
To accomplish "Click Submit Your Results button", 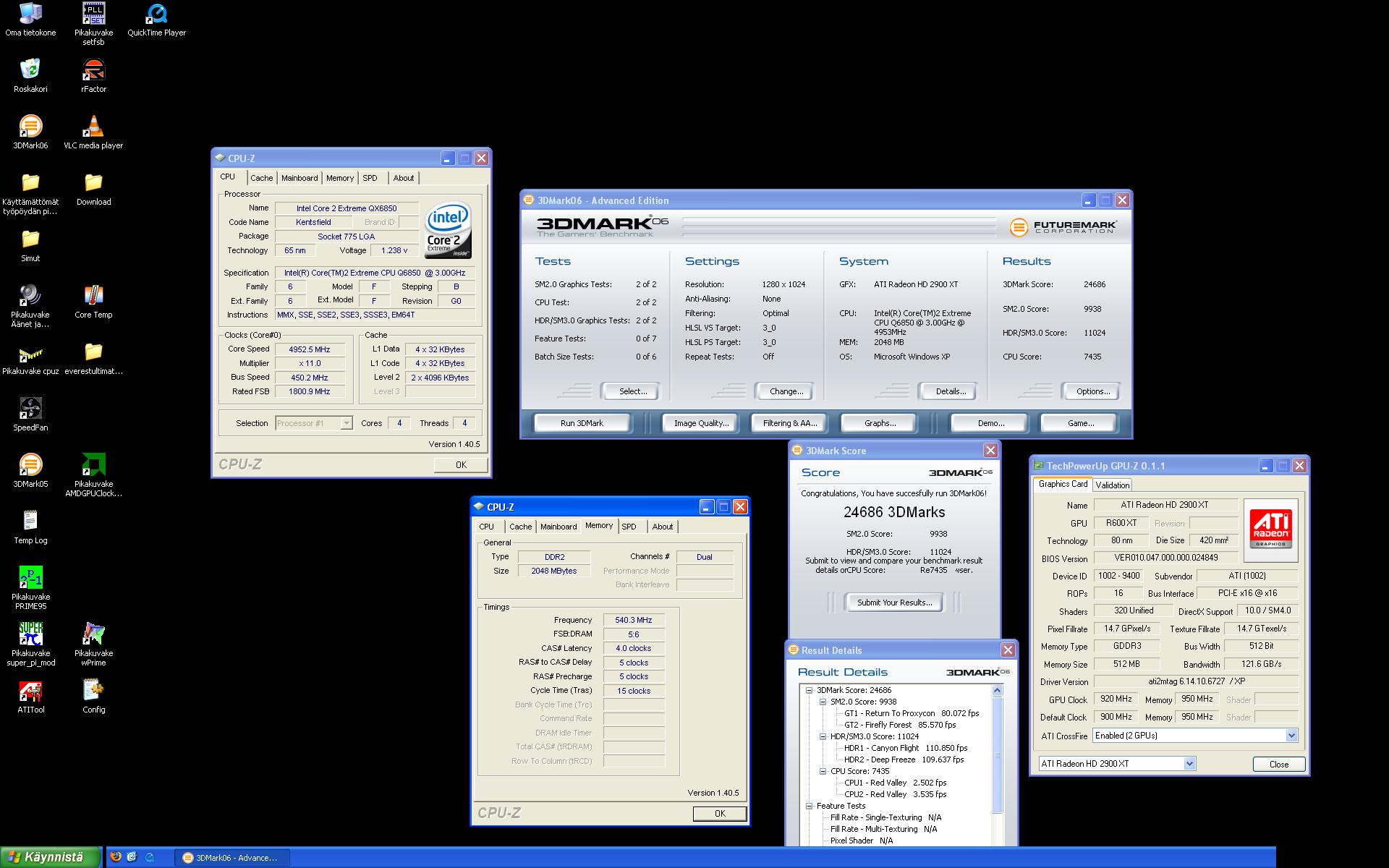I will coord(894,603).
